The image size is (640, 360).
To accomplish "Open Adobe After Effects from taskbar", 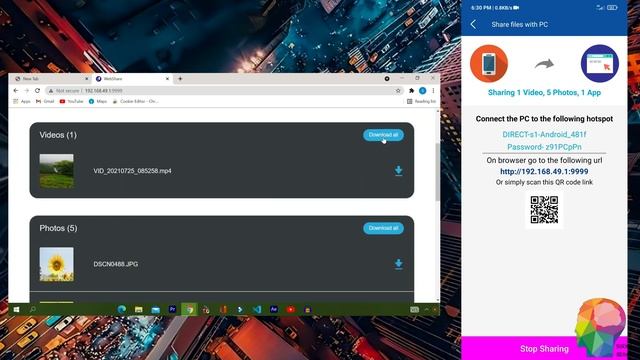I will click(273, 309).
